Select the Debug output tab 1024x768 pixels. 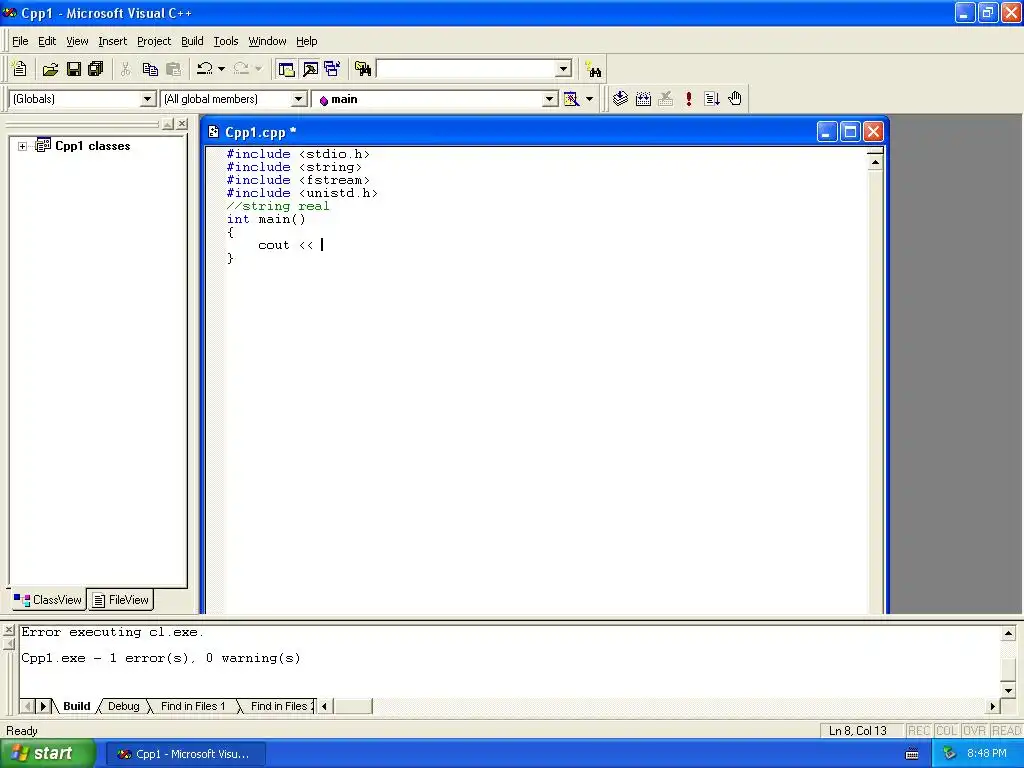point(123,706)
